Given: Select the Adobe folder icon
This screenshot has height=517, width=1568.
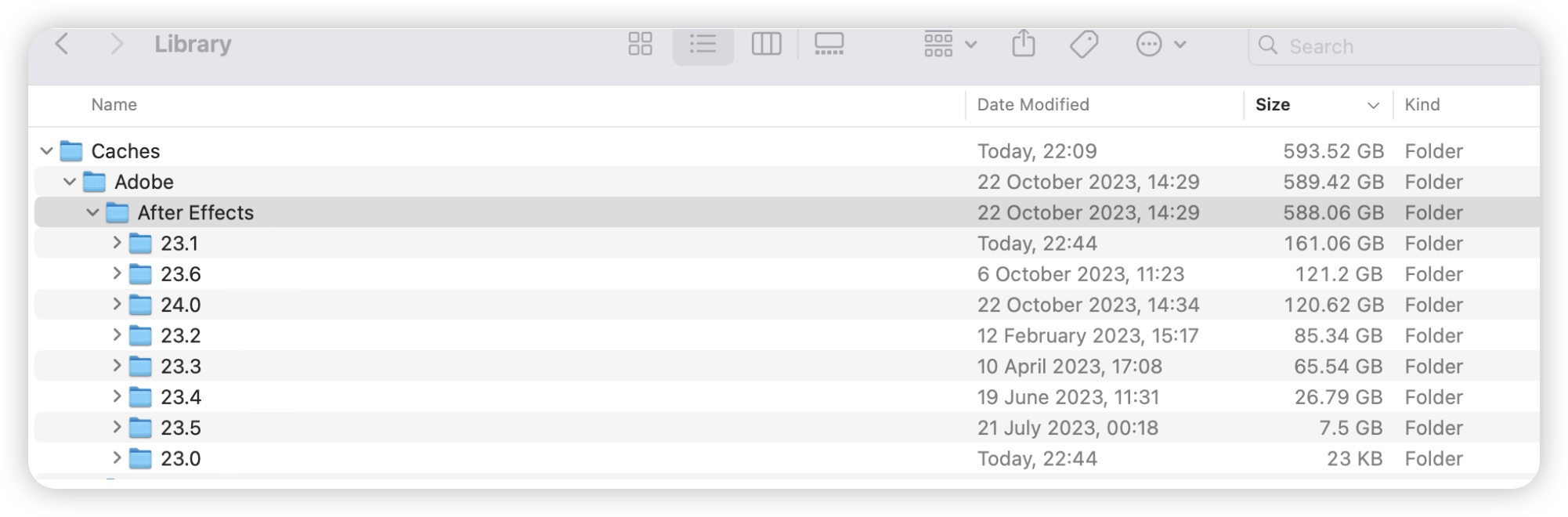Looking at the screenshot, I should (x=94, y=182).
